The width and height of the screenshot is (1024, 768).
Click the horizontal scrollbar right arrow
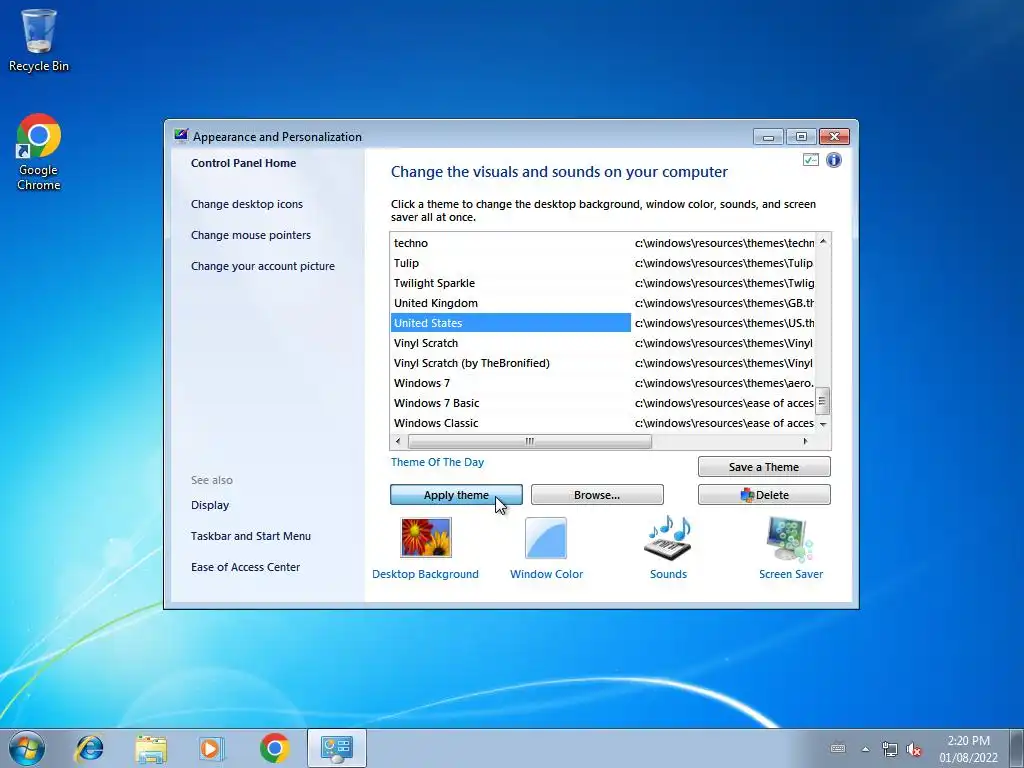pyautogui.click(x=806, y=441)
